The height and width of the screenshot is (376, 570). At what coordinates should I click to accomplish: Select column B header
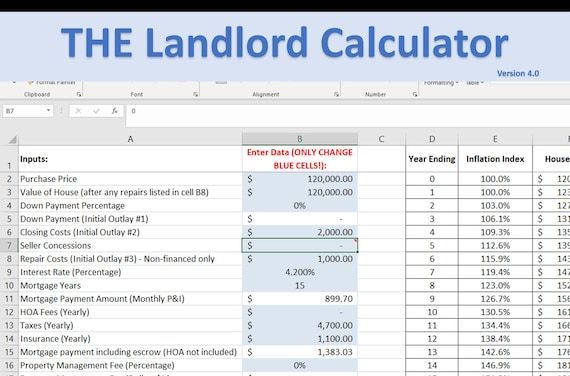click(300, 139)
